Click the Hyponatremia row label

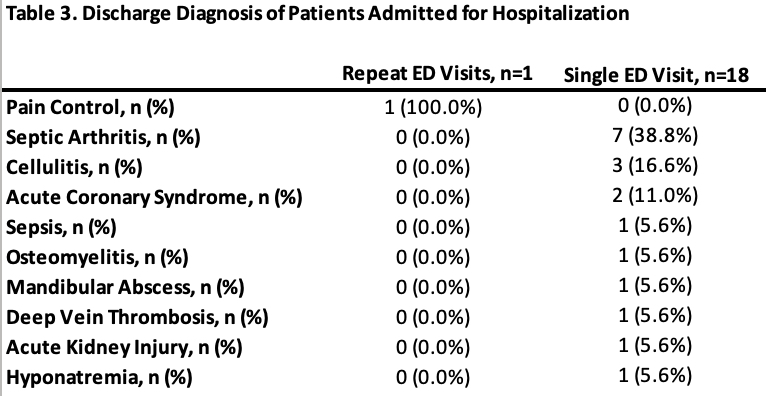point(99,377)
